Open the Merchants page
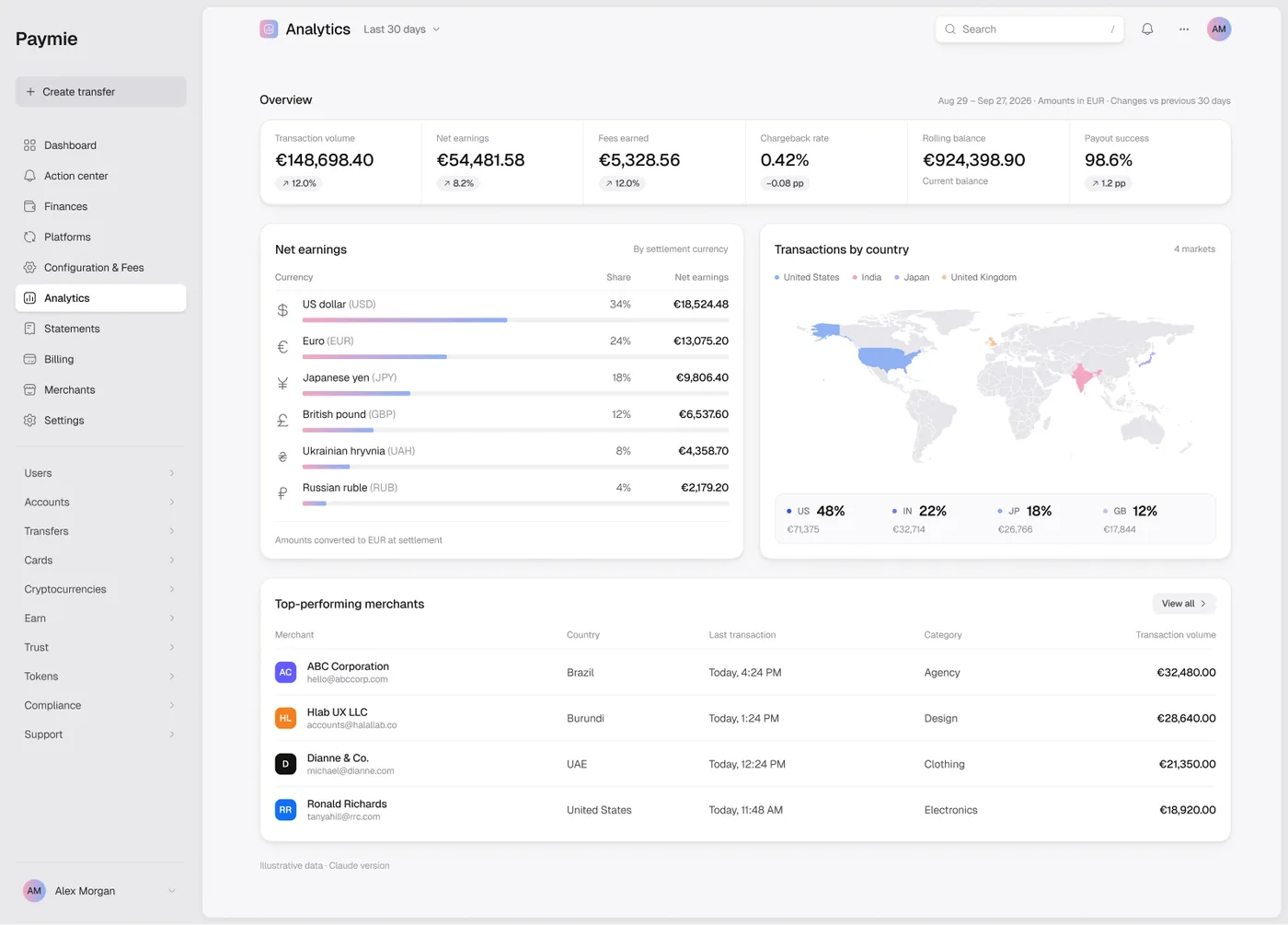1288x925 pixels. pos(100,390)
